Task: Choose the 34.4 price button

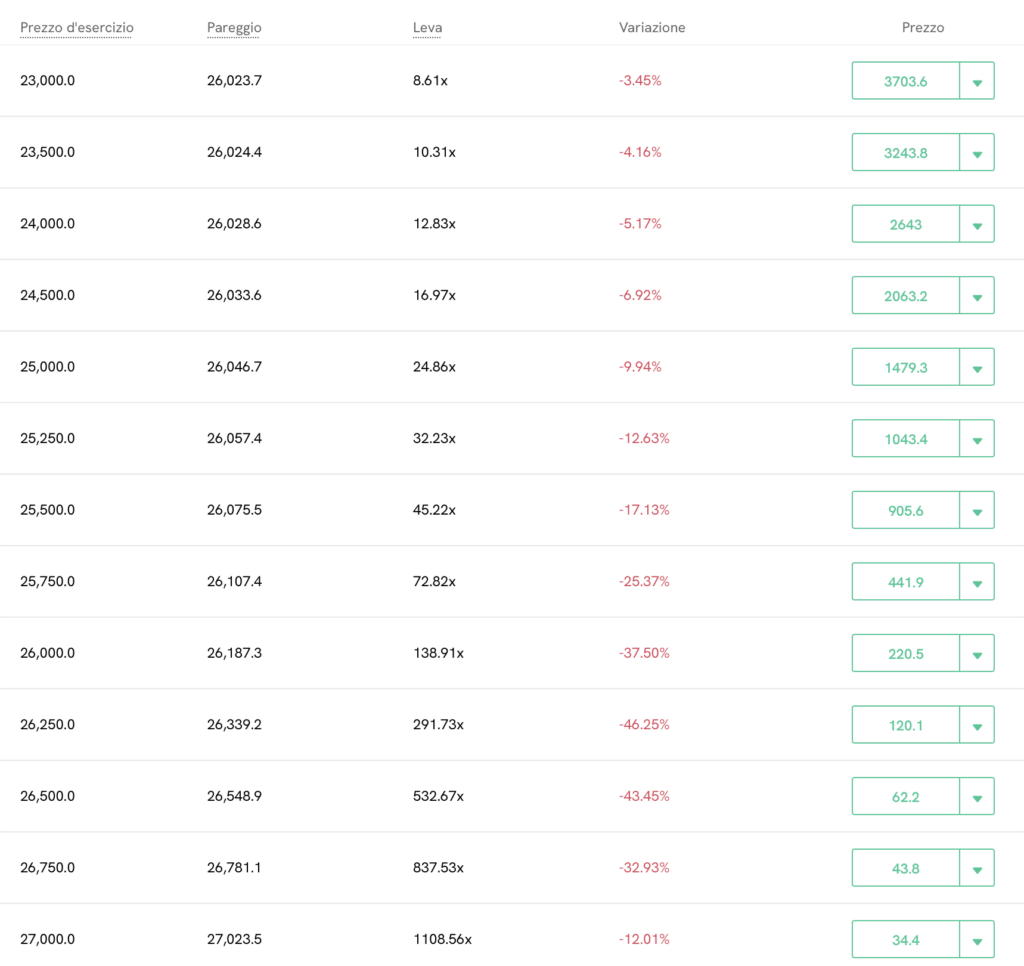Action: 906,939
